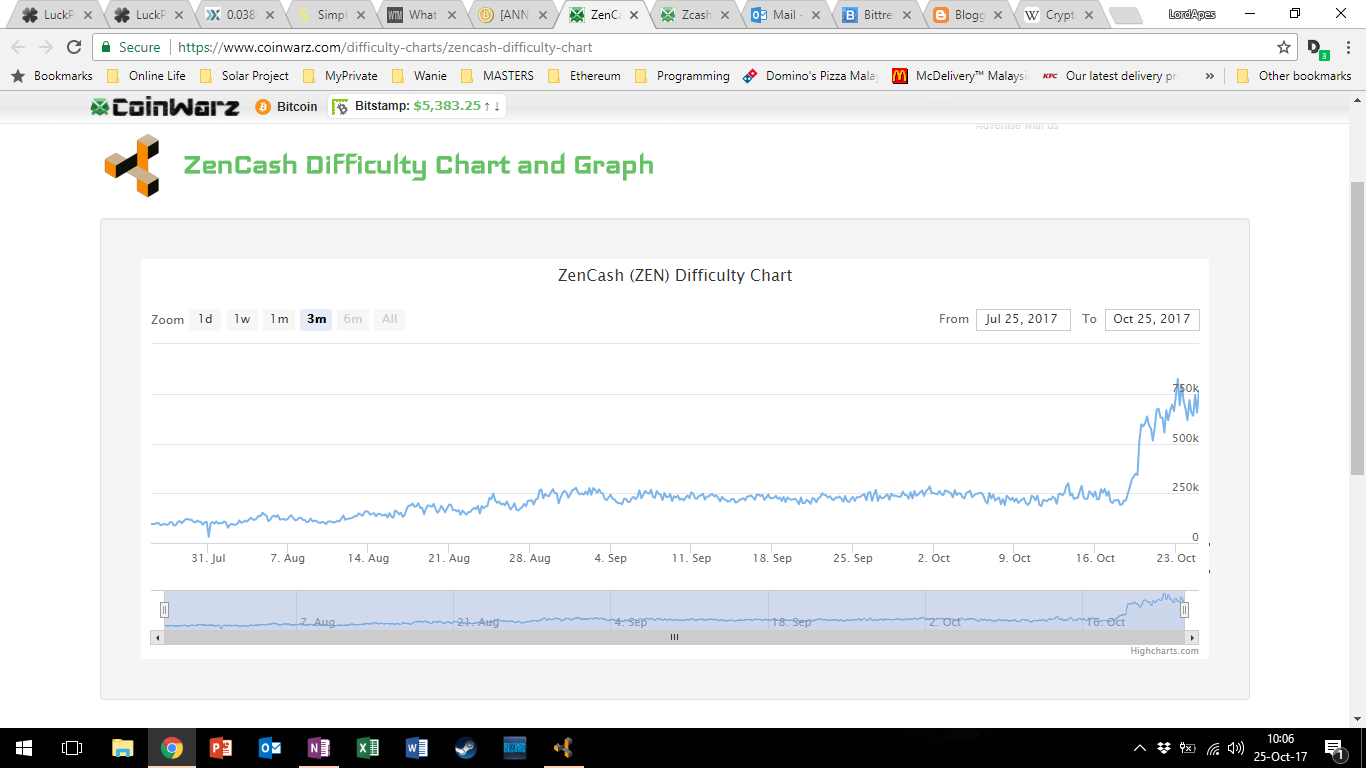Click the volume speaker tray icon
This screenshot has height=768, width=1366.
[1236, 748]
